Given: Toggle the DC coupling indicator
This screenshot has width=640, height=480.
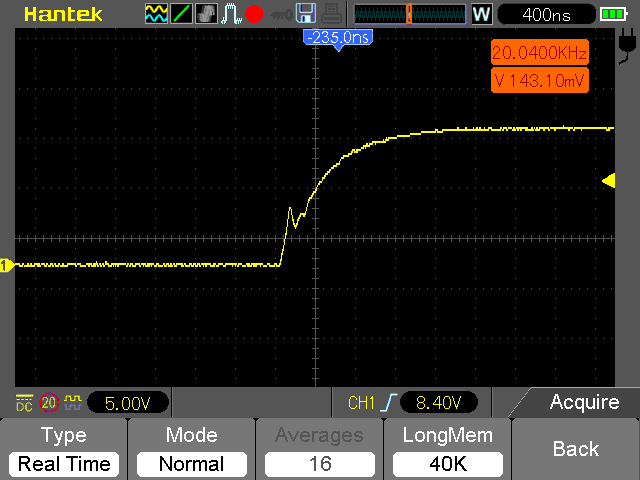Looking at the screenshot, I should (x=24, y=403).
